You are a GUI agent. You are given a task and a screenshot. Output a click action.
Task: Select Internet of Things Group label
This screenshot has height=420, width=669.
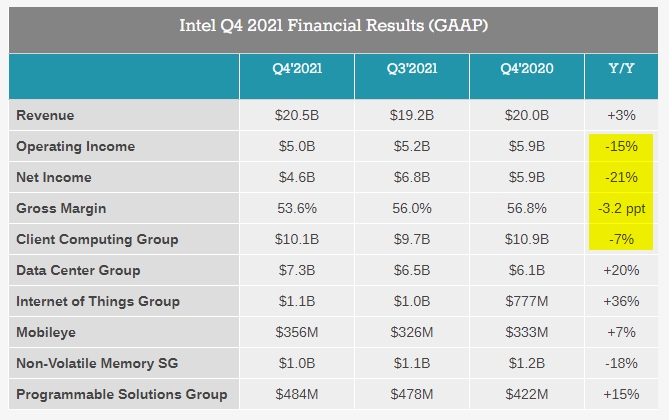point(98,301)
